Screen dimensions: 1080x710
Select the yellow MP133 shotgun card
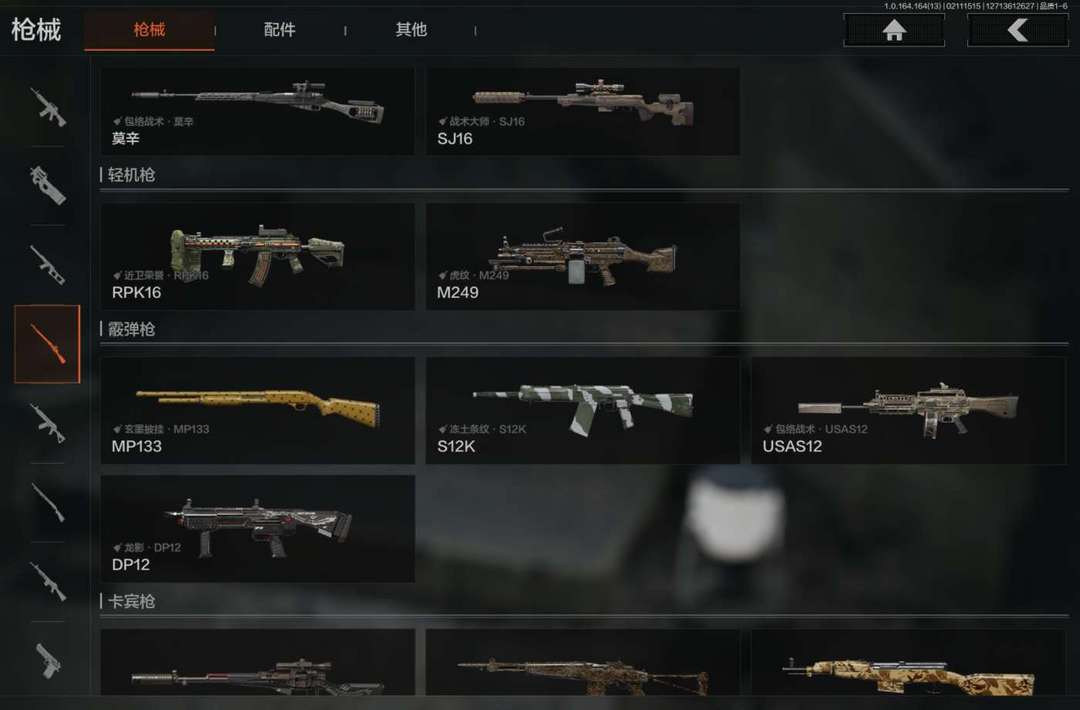click(258, 410)
